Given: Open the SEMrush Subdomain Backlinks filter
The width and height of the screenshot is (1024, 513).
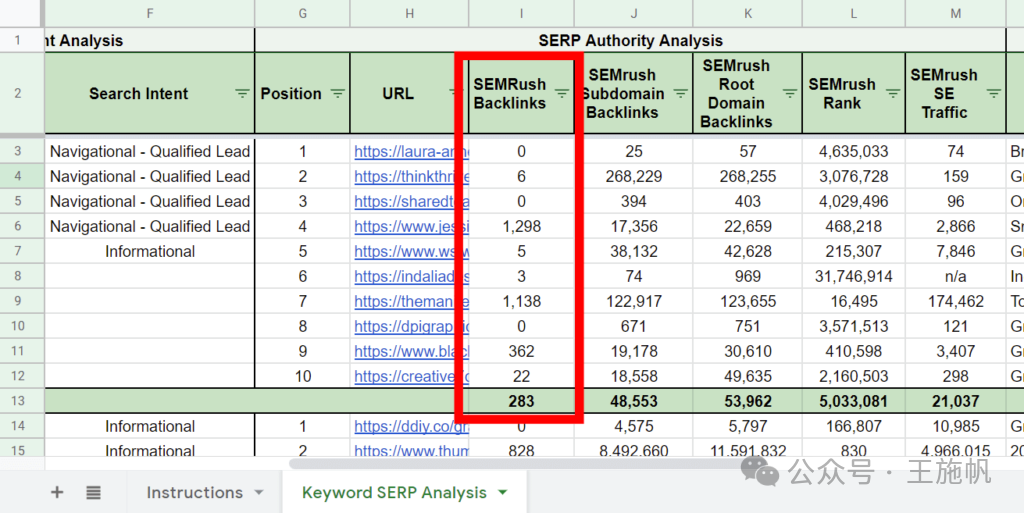Looking at the screenshot, I should coord(680,93).
